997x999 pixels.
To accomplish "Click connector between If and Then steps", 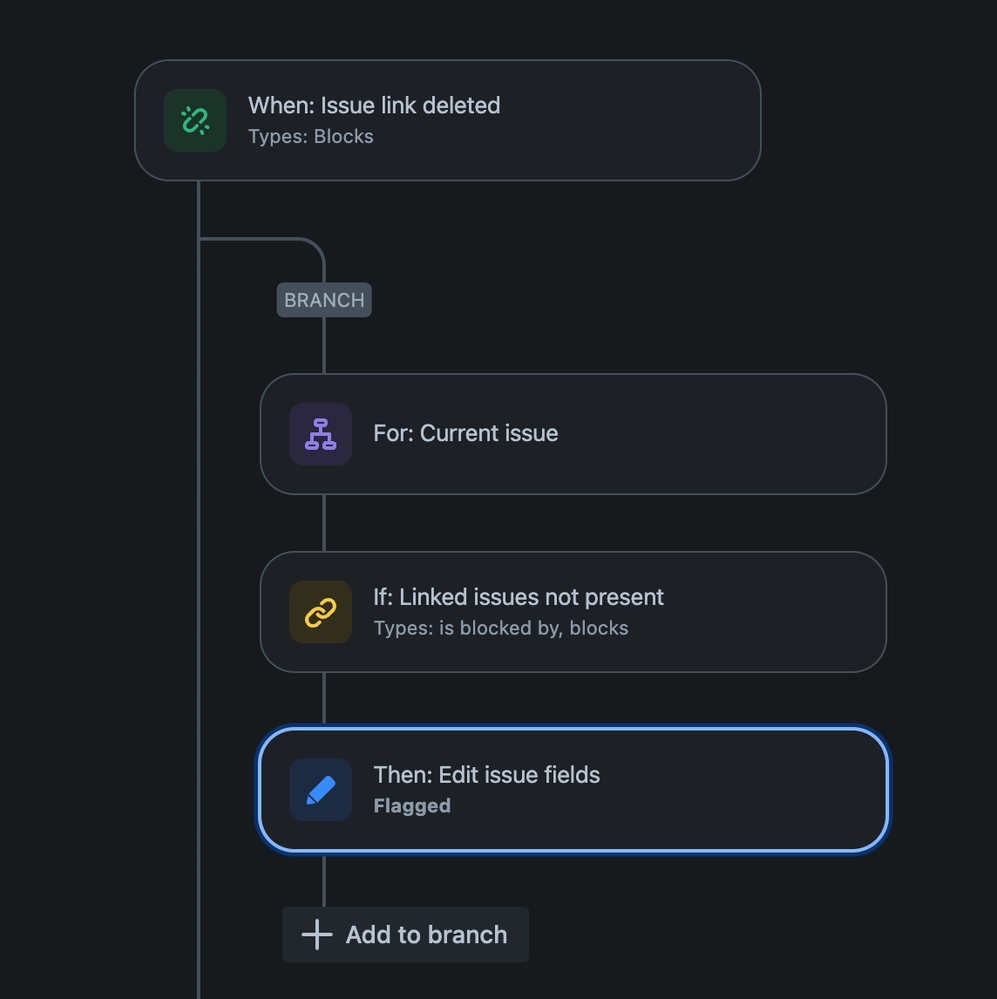I will coord(324,699).
